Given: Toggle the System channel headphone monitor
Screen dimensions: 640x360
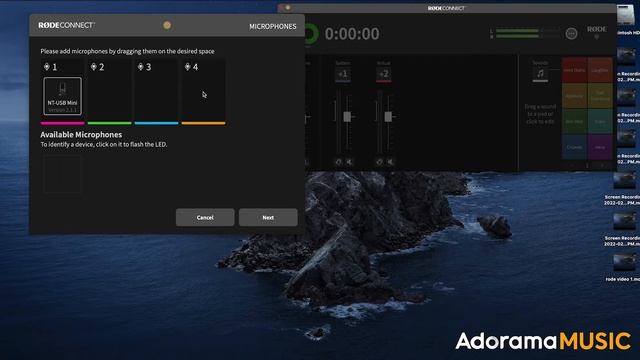Looking at the screenshot, I should pos(338,162).
